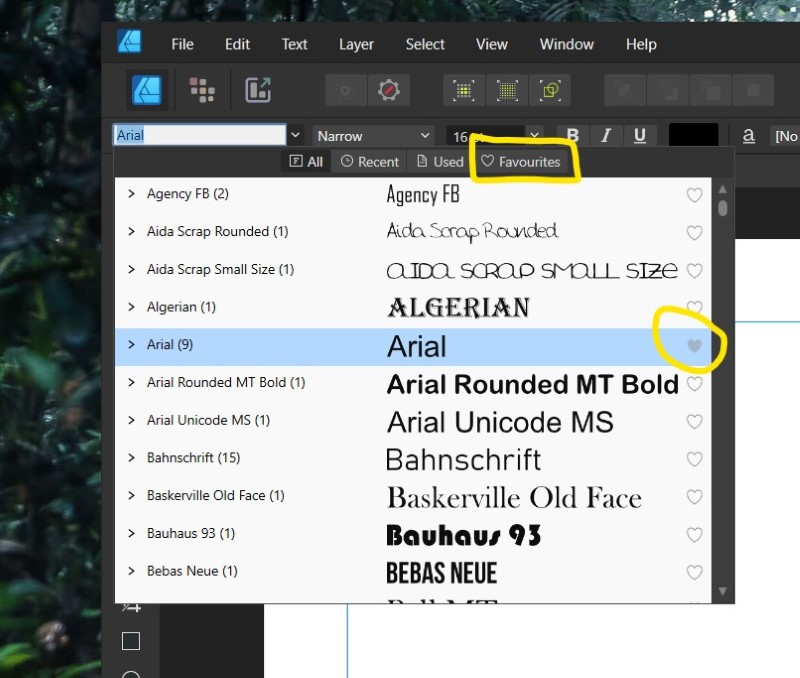
Task: Expand the Bauhaus 93 family
Action: click(x=131, y=534)
